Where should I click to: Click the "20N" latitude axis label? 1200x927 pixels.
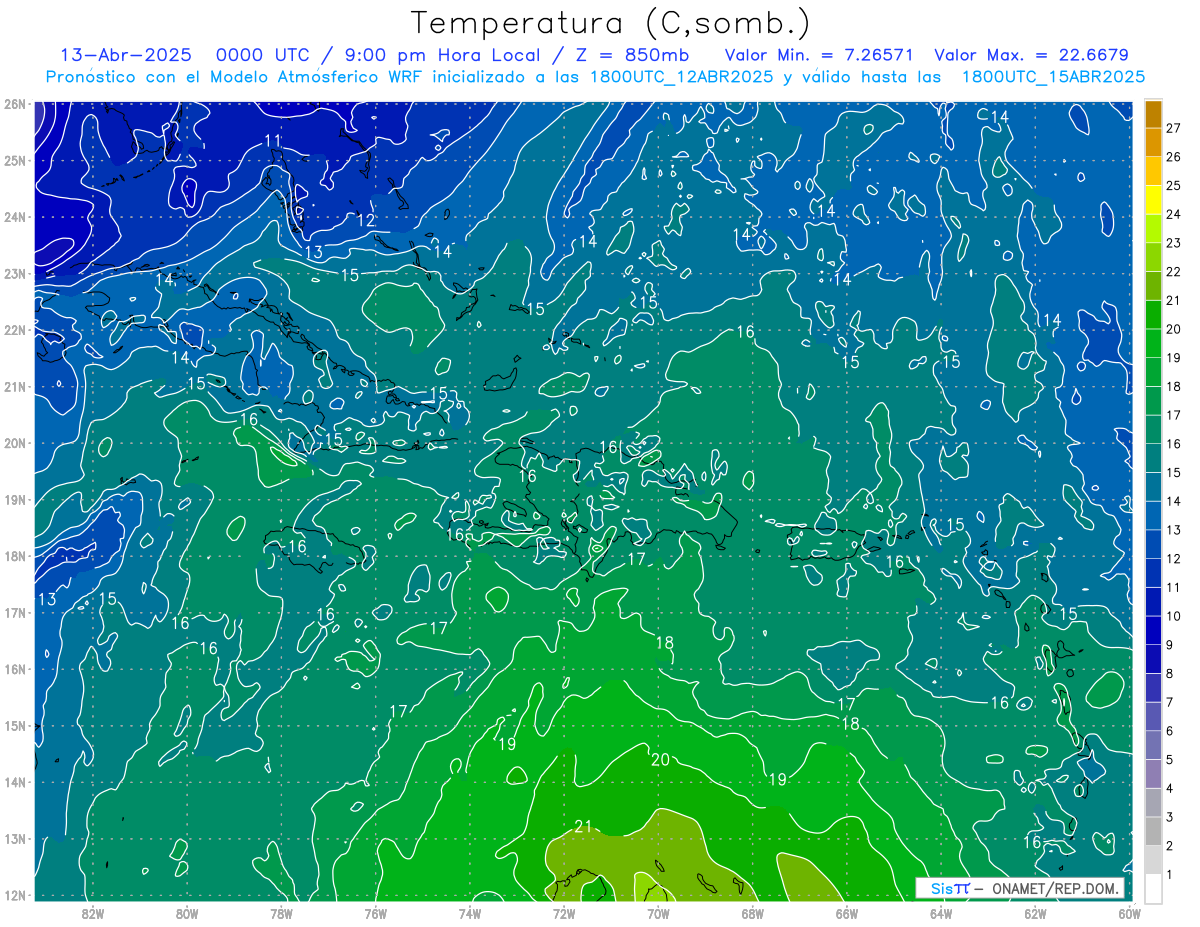coord(15,443)
